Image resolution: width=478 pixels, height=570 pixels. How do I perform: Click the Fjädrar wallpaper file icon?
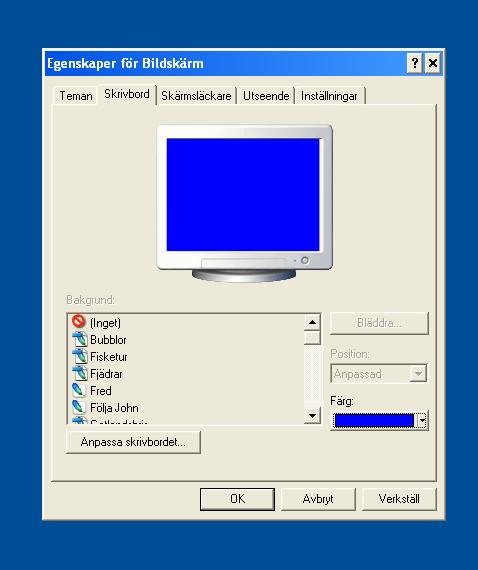pyautogui.click(x=79, y=373)
